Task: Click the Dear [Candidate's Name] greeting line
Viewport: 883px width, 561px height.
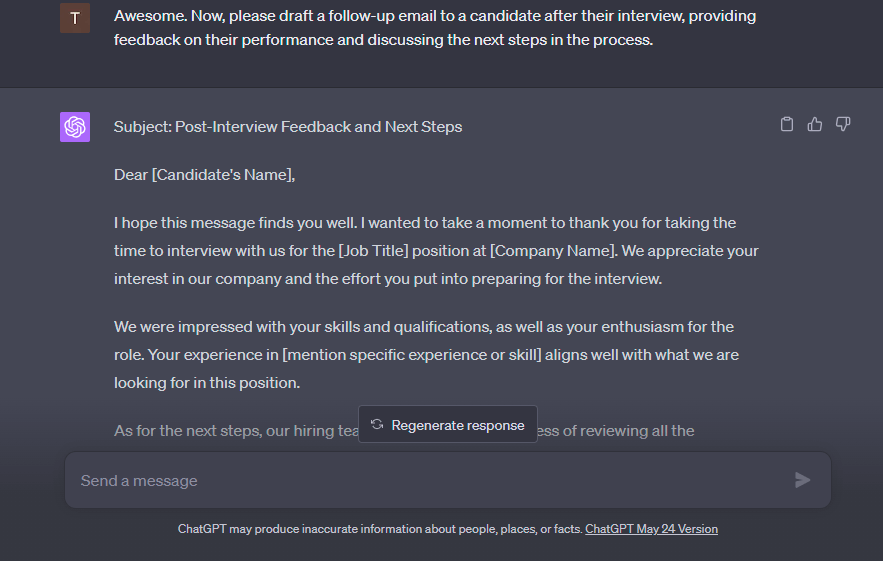Action: pos(204,175)
